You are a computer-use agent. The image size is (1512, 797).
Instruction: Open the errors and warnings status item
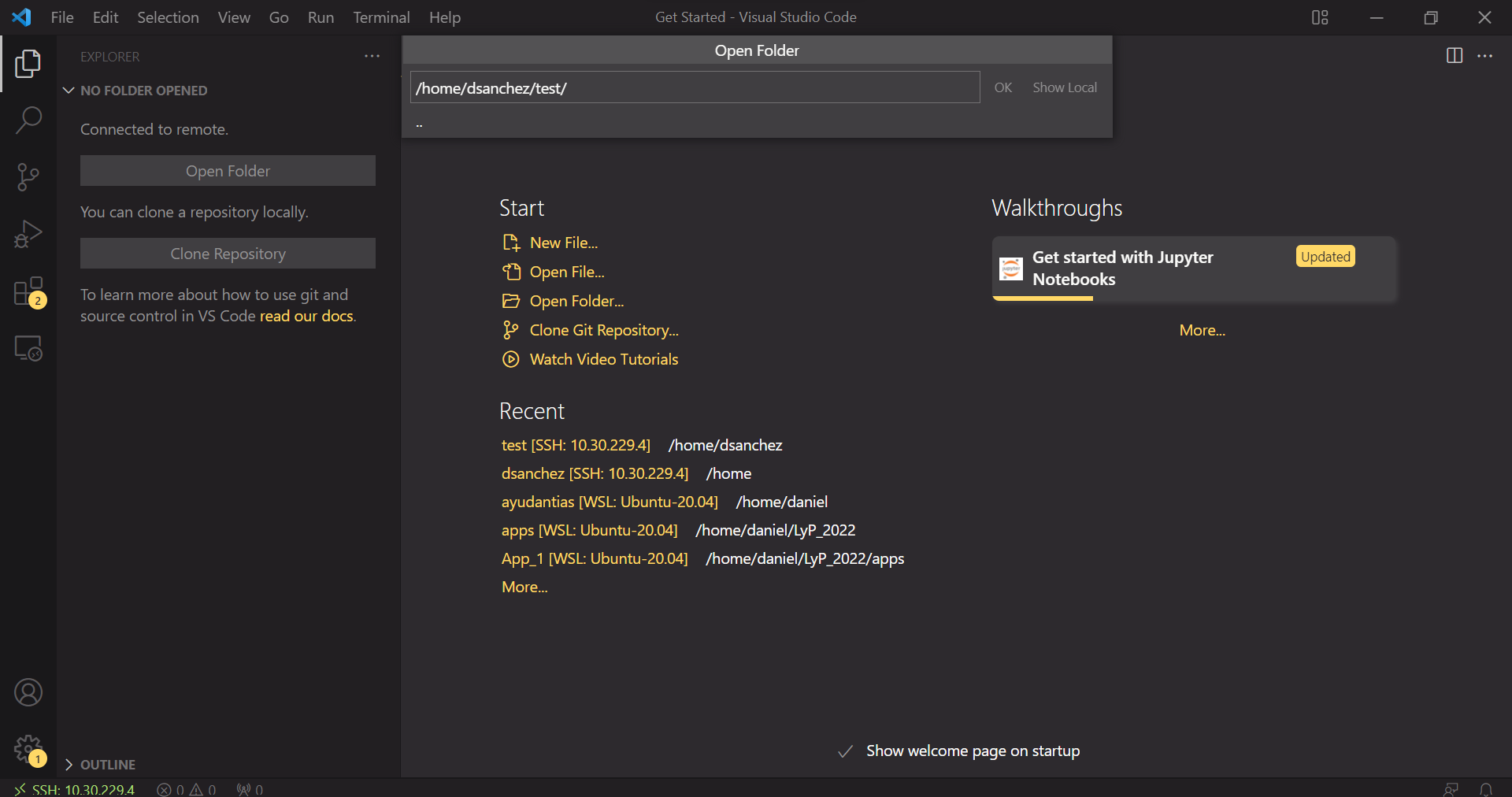(187, 789)
